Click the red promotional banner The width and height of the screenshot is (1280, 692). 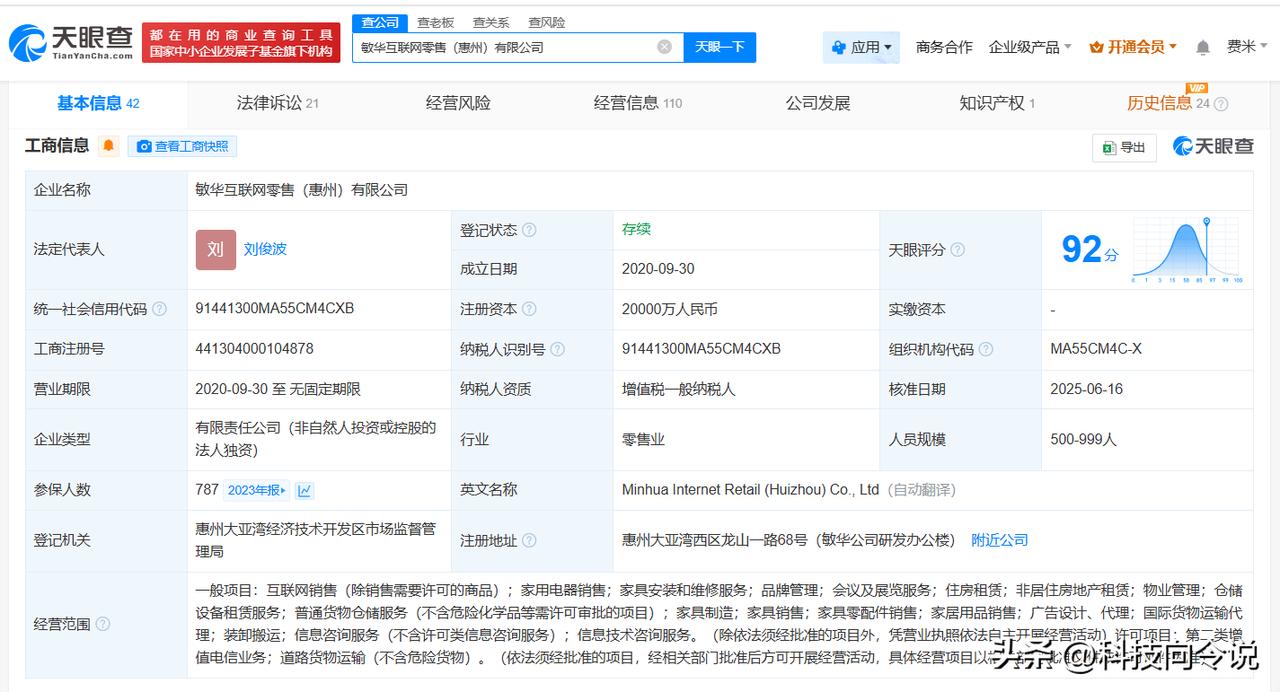tap(240, 42)
